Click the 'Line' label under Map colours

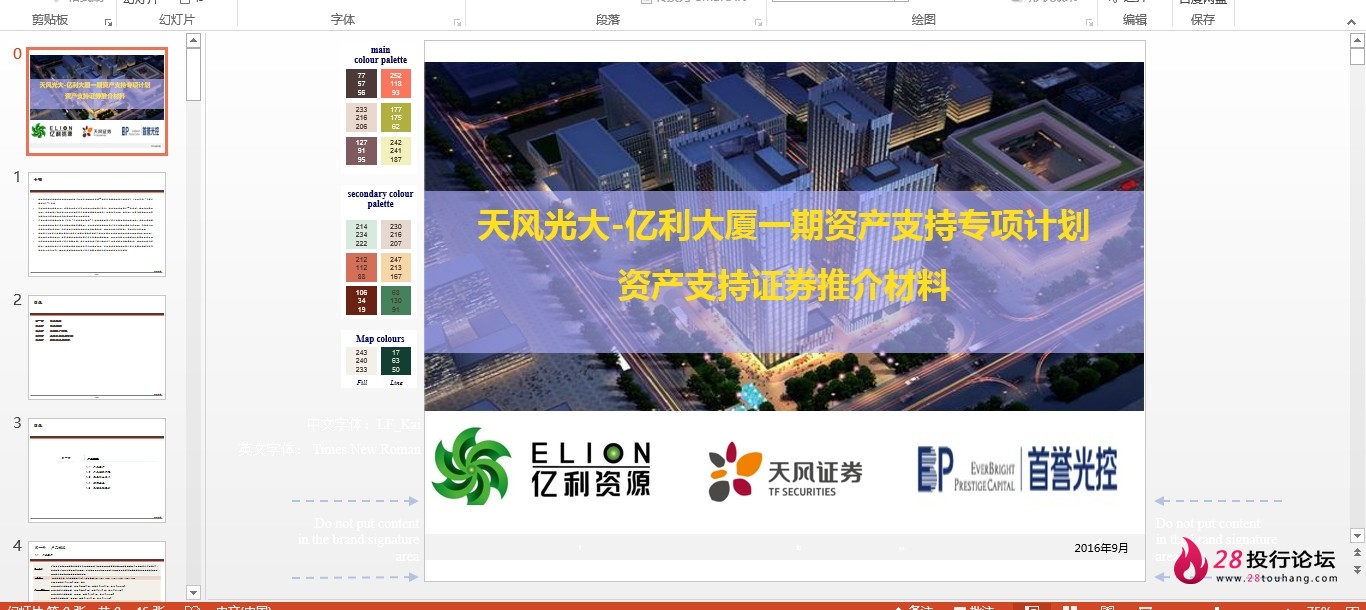[396, 382]
